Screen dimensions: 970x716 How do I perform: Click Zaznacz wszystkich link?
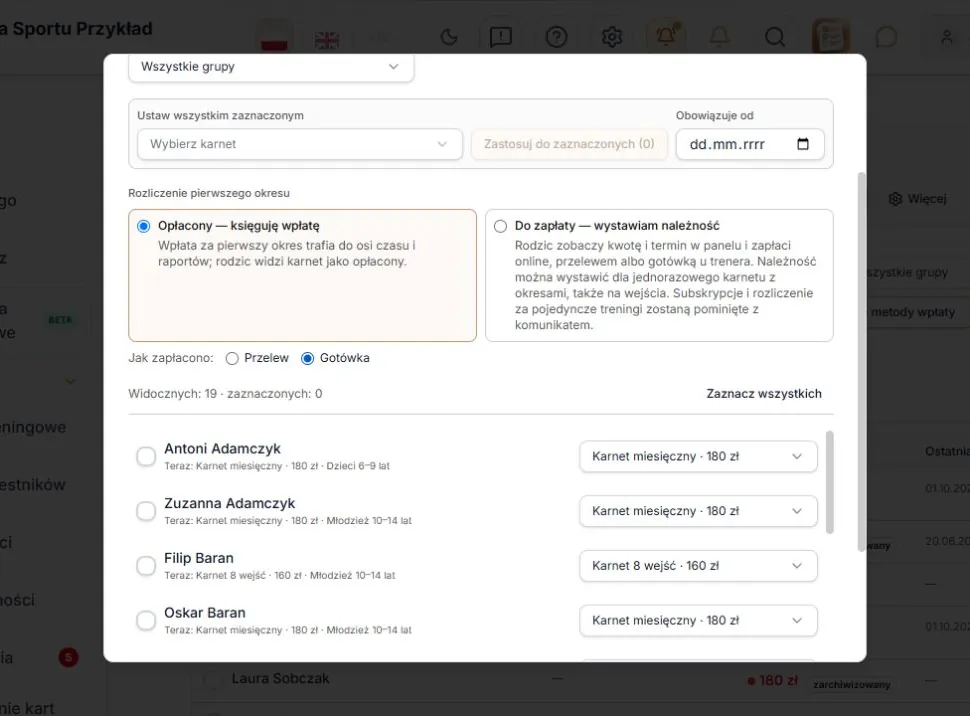[x=764, y=394]
